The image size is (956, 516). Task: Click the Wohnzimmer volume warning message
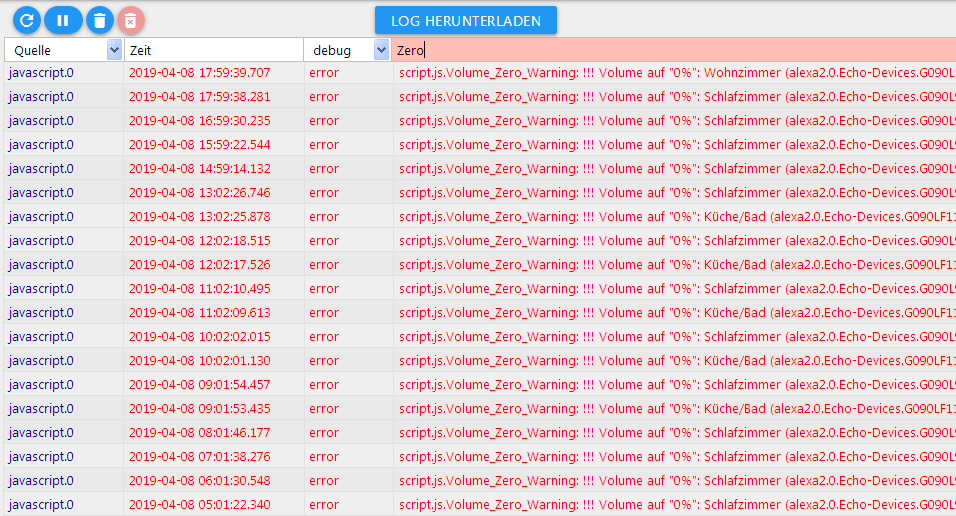click(x=677, y=73)
